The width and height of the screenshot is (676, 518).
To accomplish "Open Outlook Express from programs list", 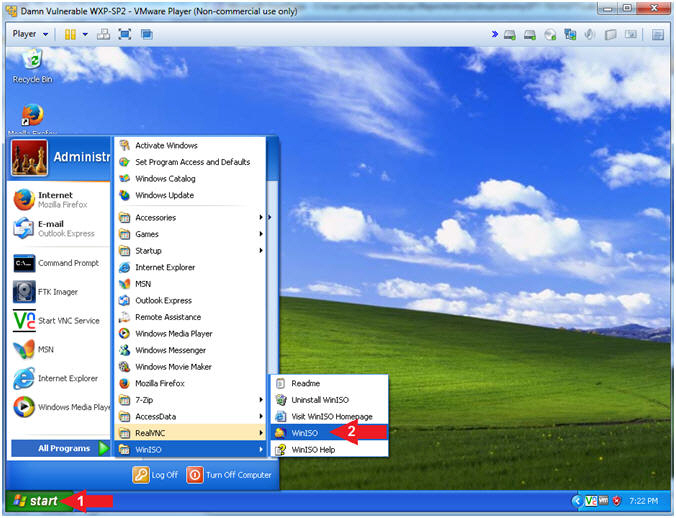I will pyautogui.click(x=190, y=300).
